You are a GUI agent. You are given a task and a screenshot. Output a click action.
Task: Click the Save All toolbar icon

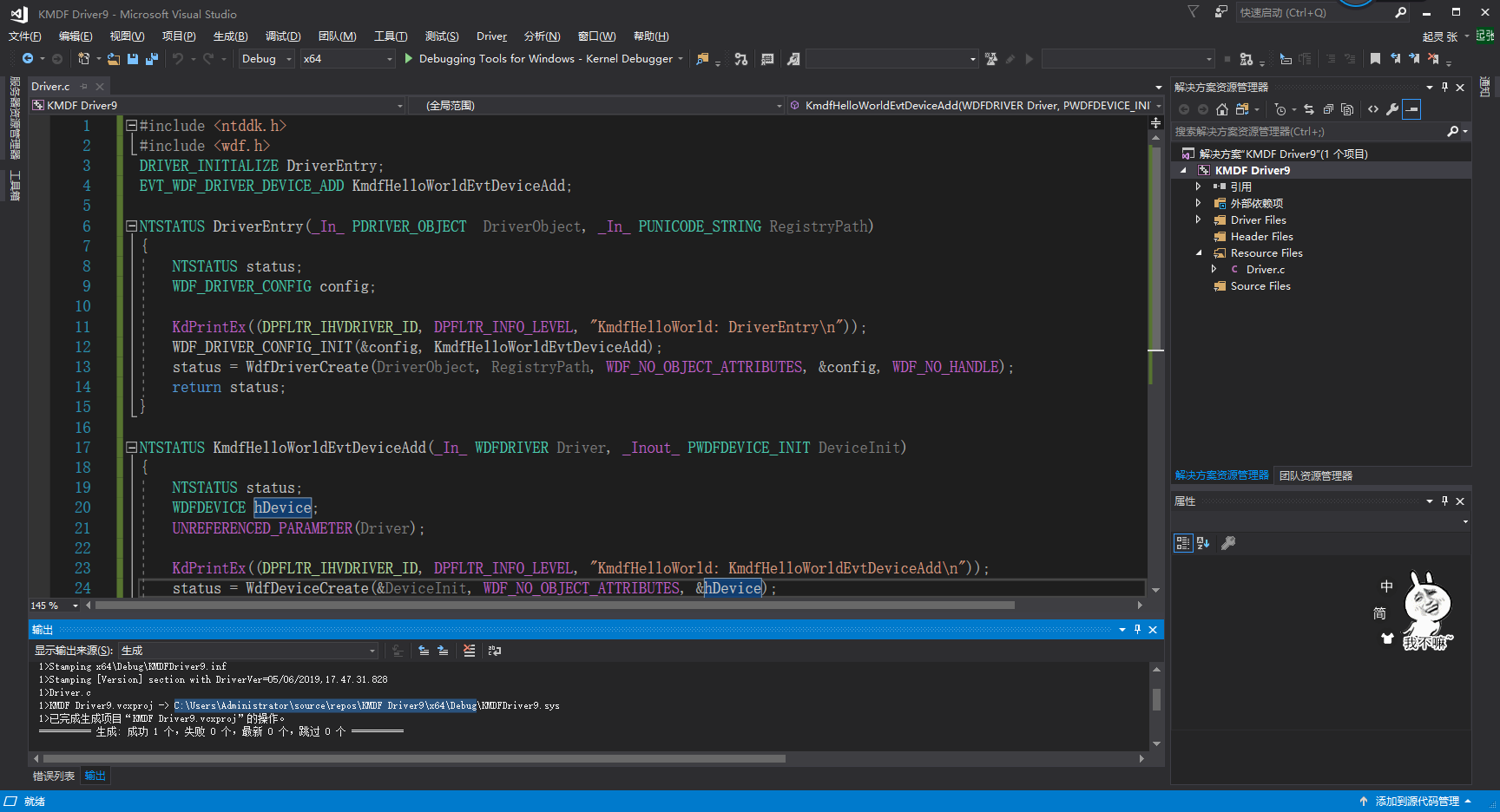pyautogui.click(x=151, y=59)
